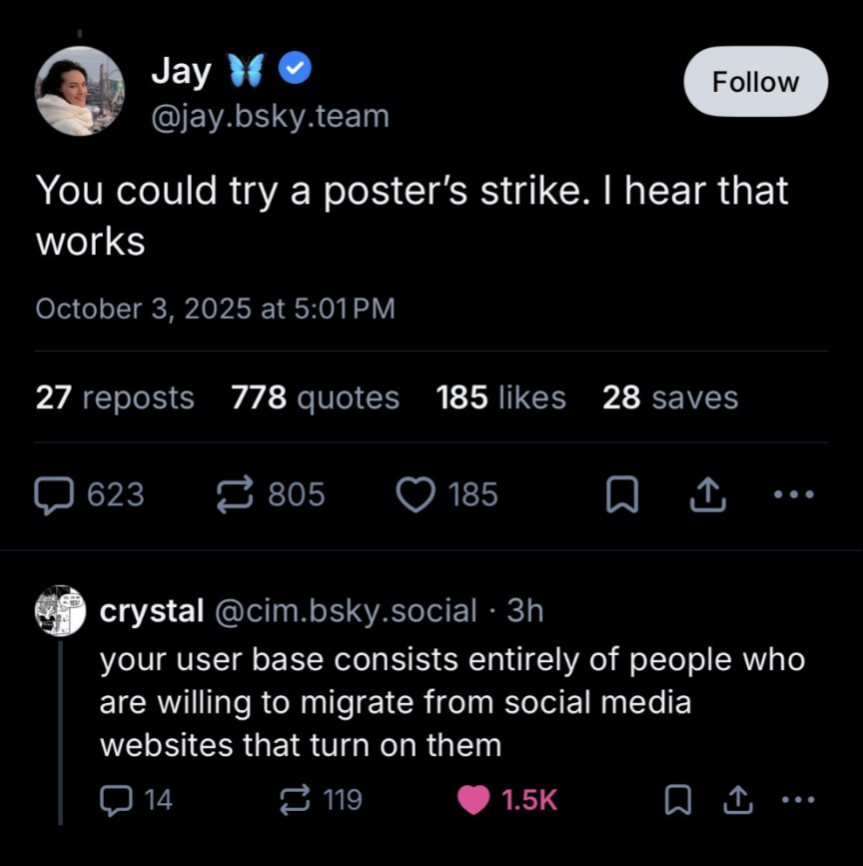View the list of 27 reposts

(115, 397)
